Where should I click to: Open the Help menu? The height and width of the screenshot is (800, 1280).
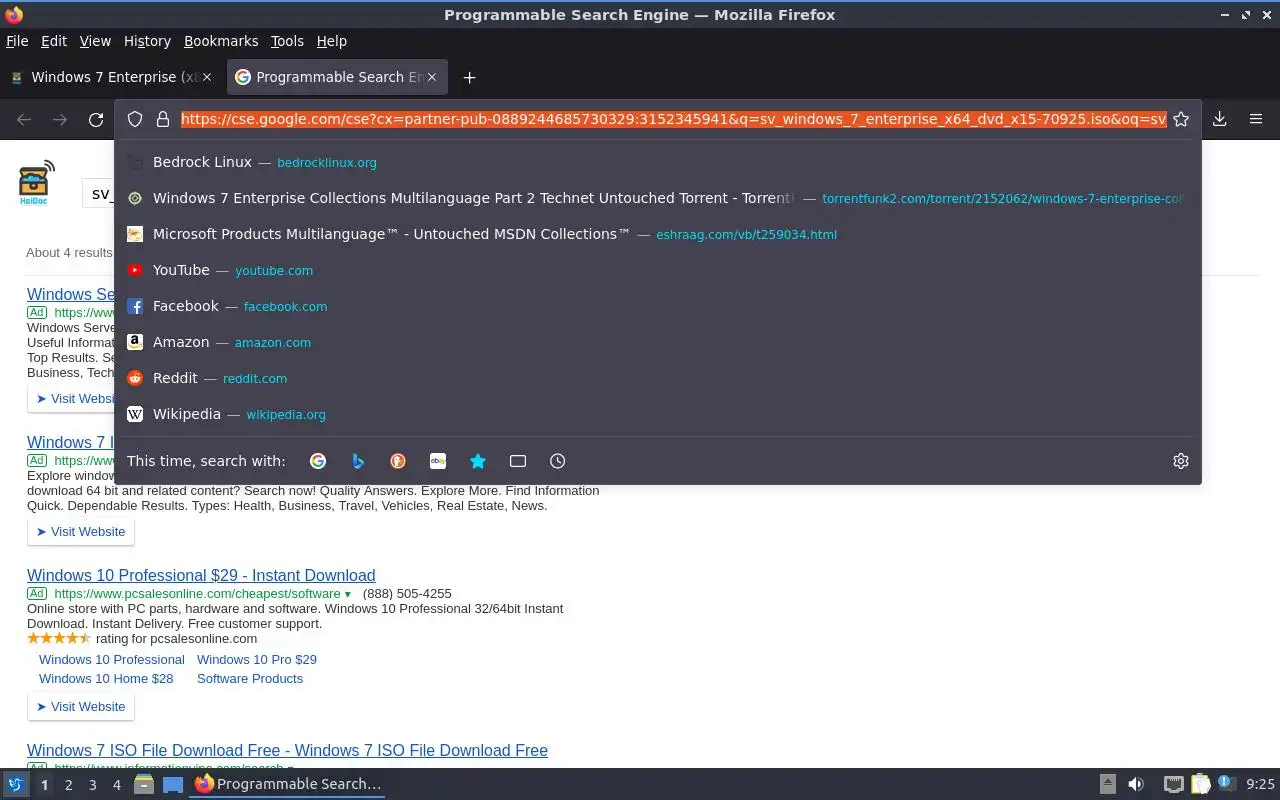coord(332,41)
